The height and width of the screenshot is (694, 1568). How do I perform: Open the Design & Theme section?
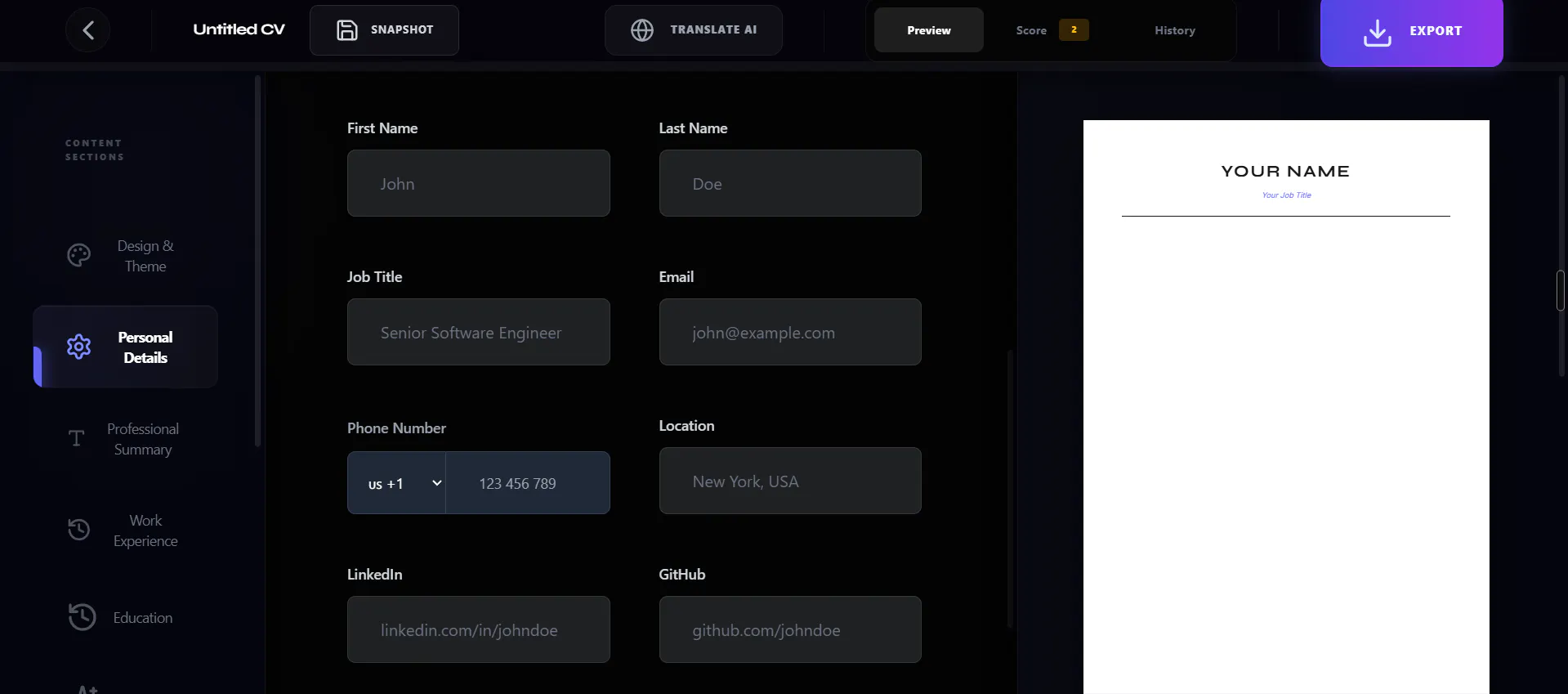click(125, 256)
